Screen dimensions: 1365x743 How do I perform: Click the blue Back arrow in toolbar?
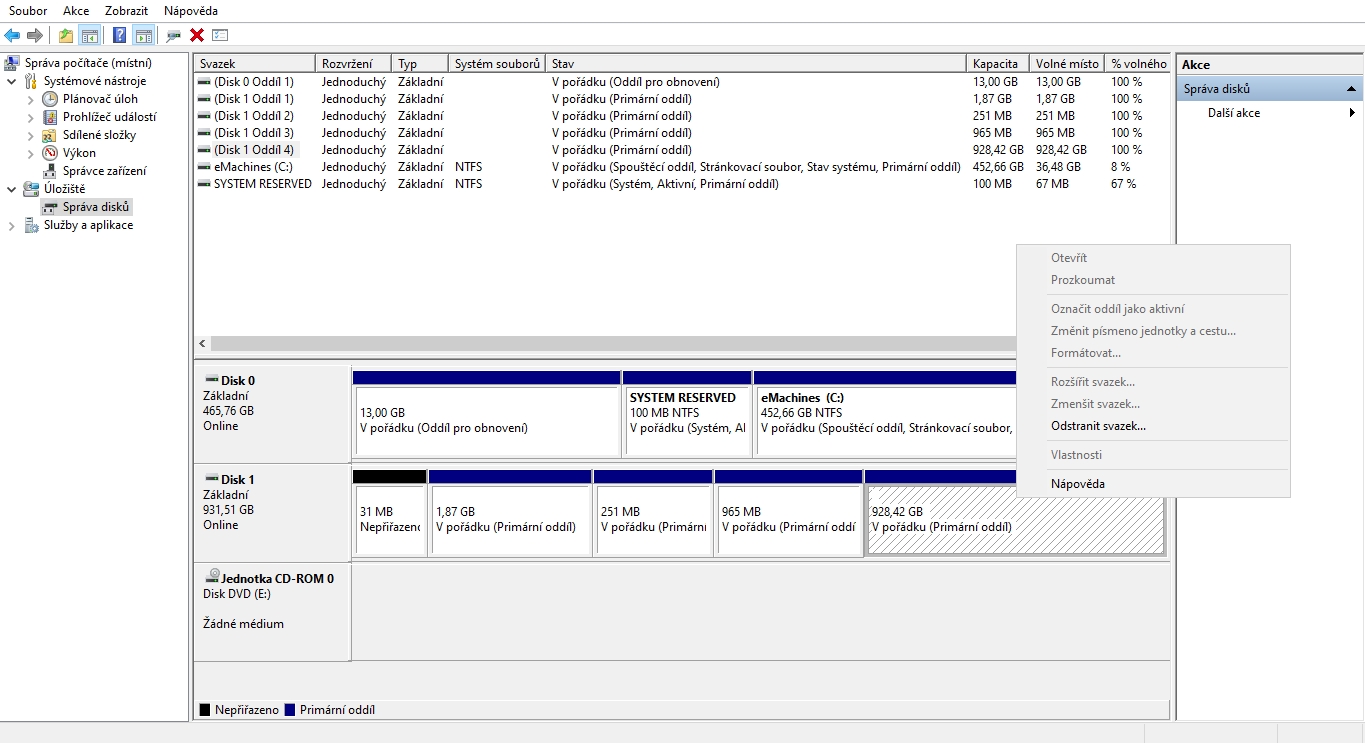tap(12, 35)
